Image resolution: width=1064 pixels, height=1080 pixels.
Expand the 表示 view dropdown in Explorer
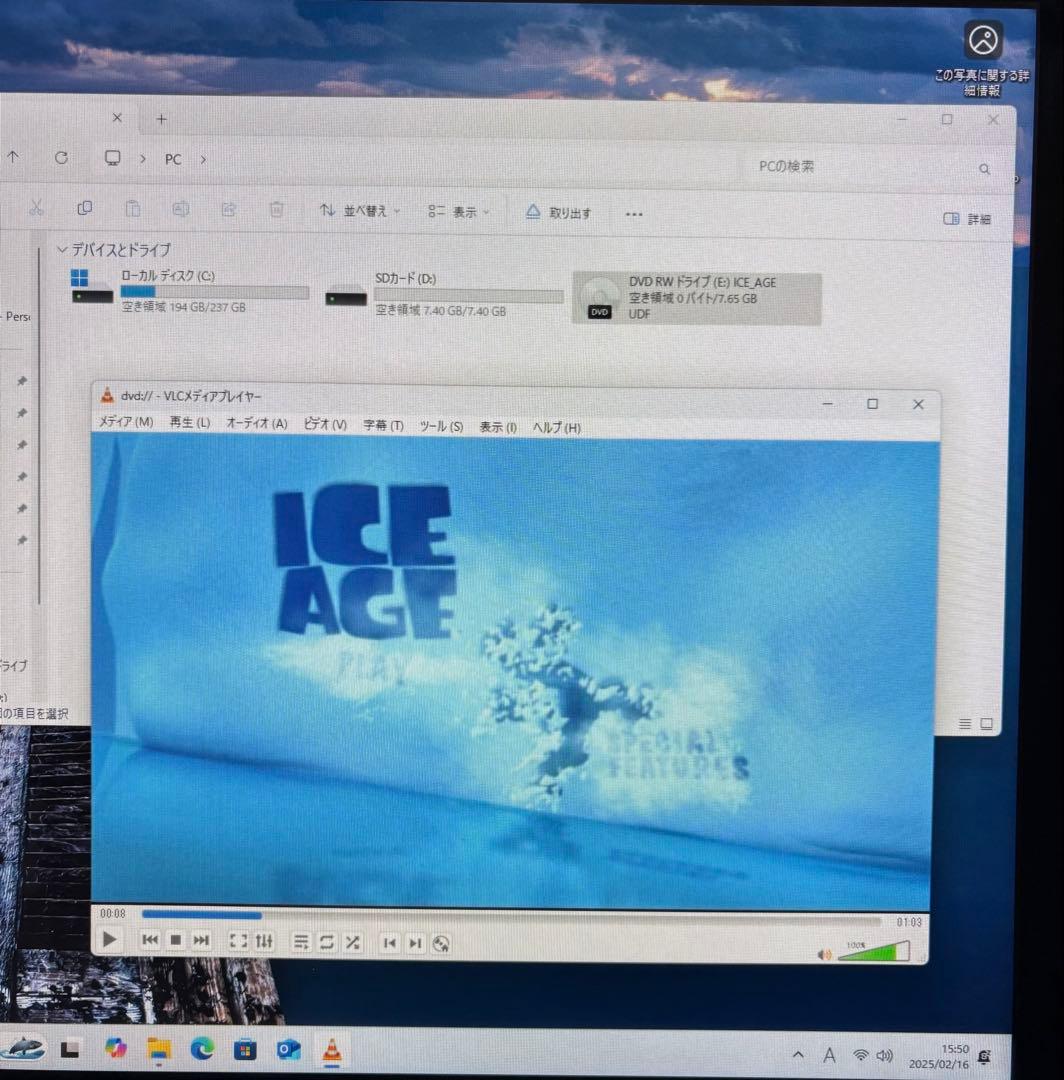click(459, 212)
